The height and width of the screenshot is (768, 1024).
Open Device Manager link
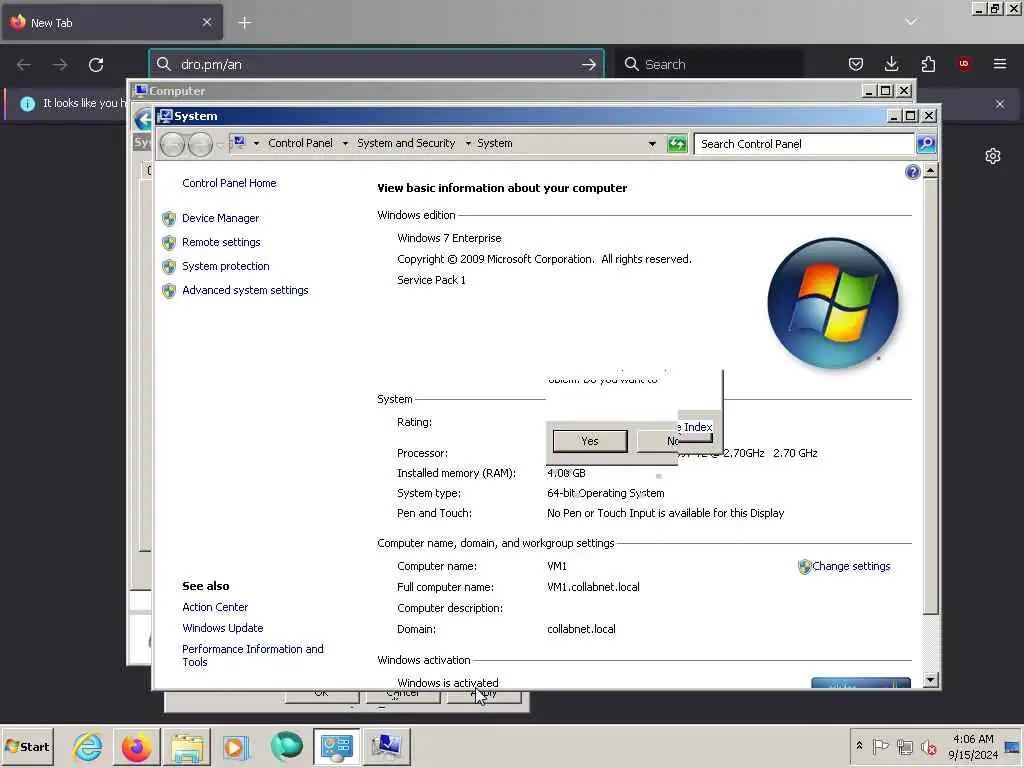coord(220,218)
